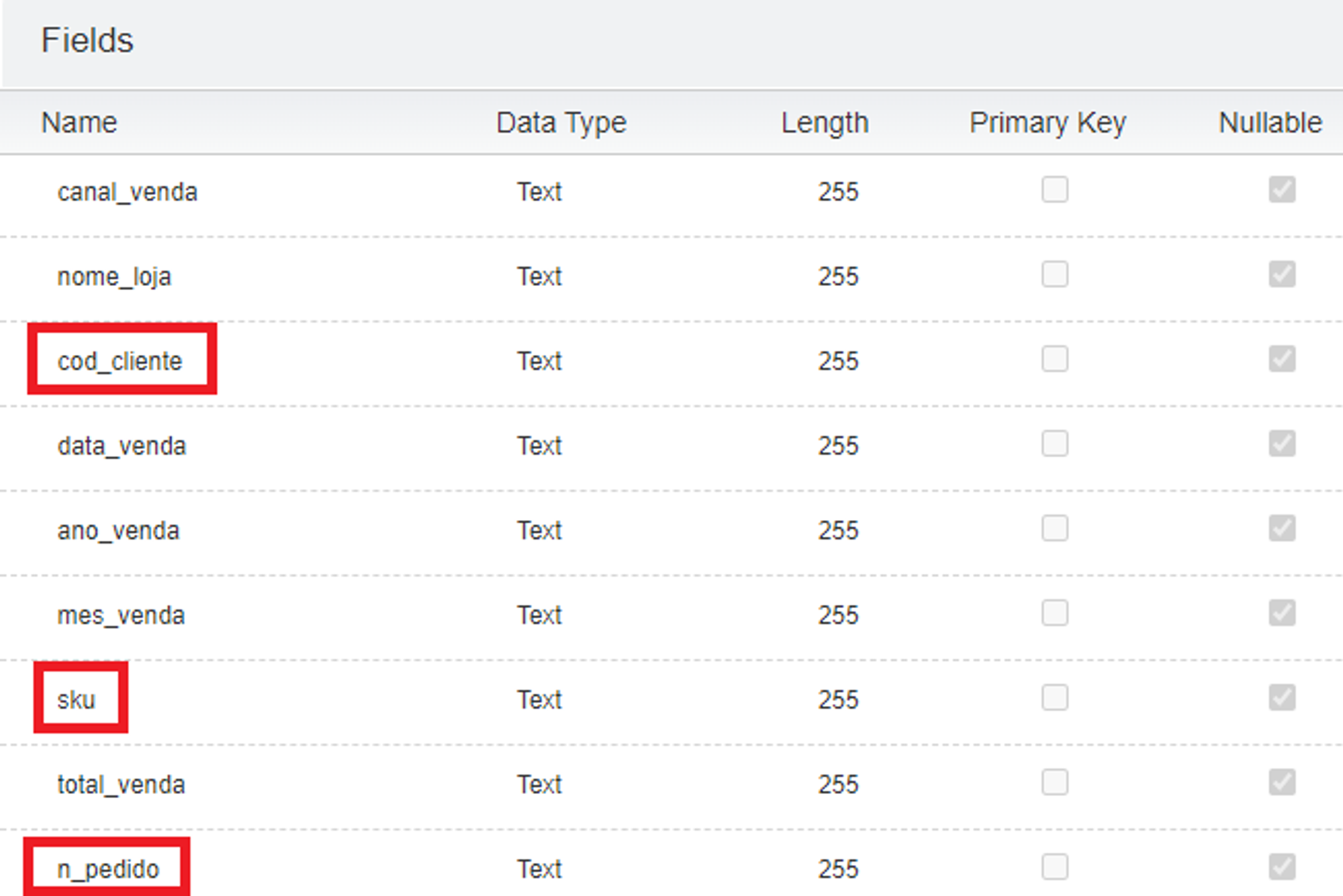This screenshot has height=896, width=1343.
Task: Uncheck Nullable for nome_loja field
Action: coord(1281,275)
